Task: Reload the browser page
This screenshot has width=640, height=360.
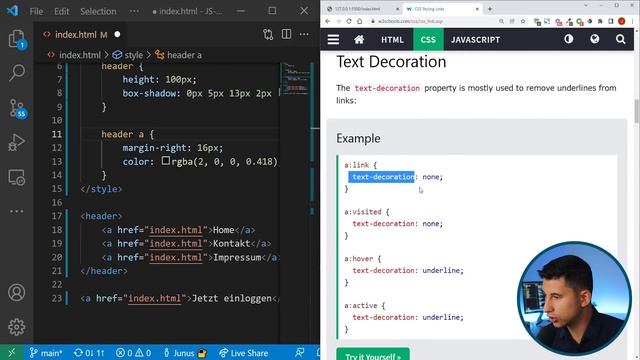Action: (x=349, y=21)
